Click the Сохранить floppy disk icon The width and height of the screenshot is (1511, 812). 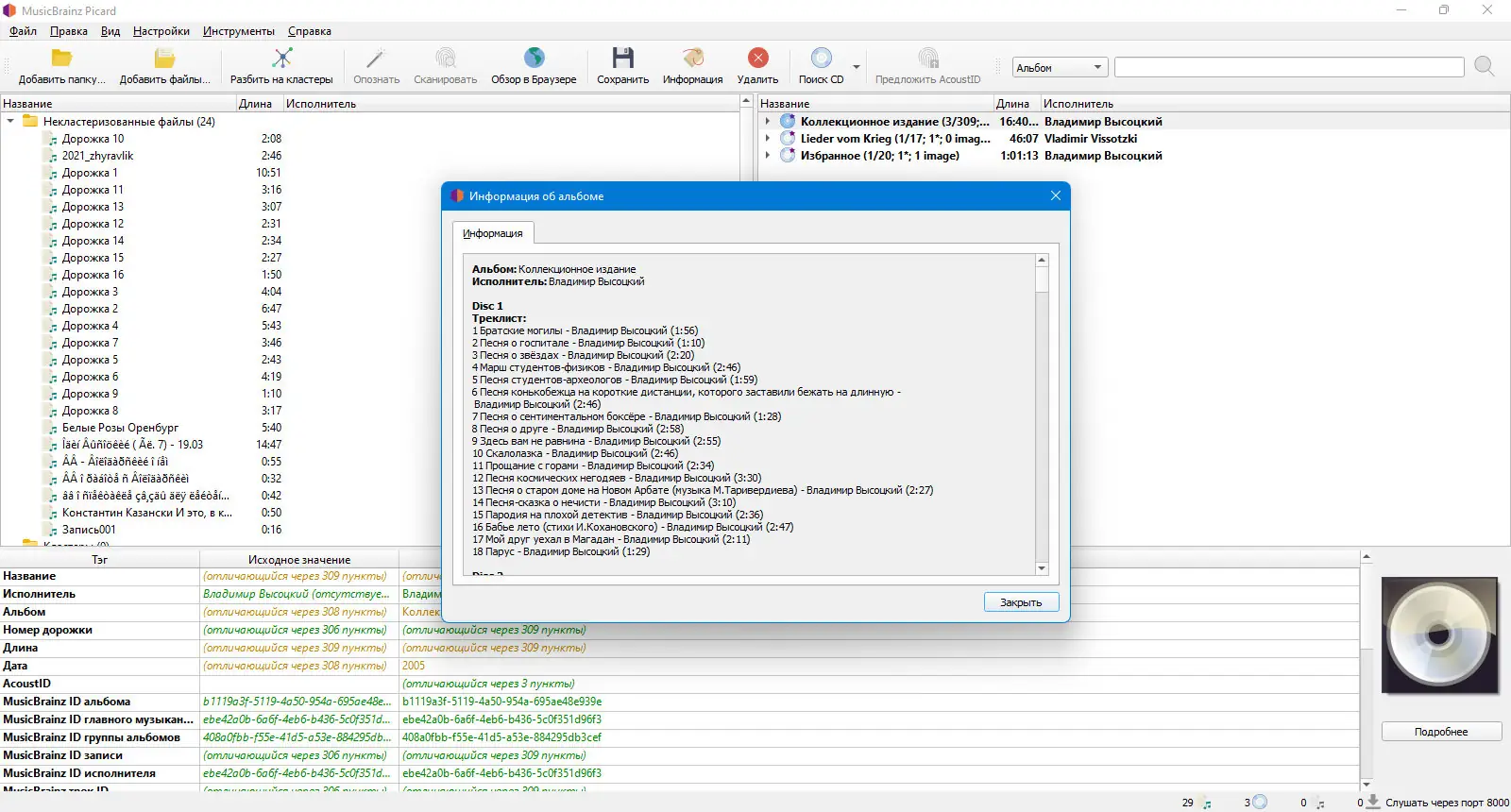click(x=622, y=59)
